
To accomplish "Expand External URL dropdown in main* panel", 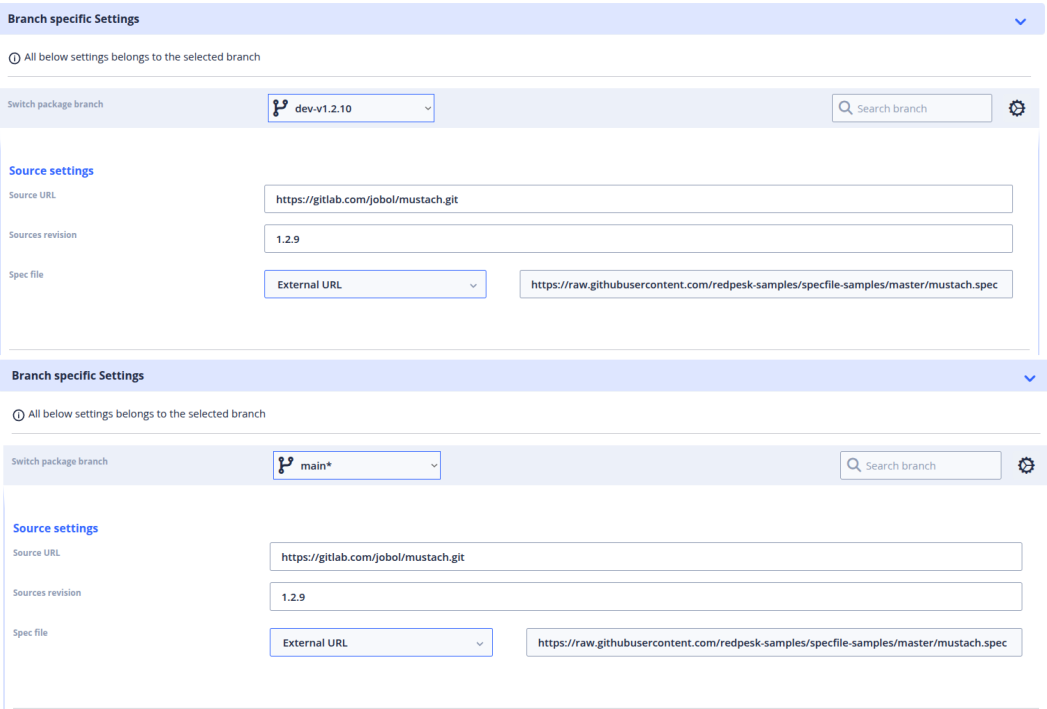I will tap(381, 642).
